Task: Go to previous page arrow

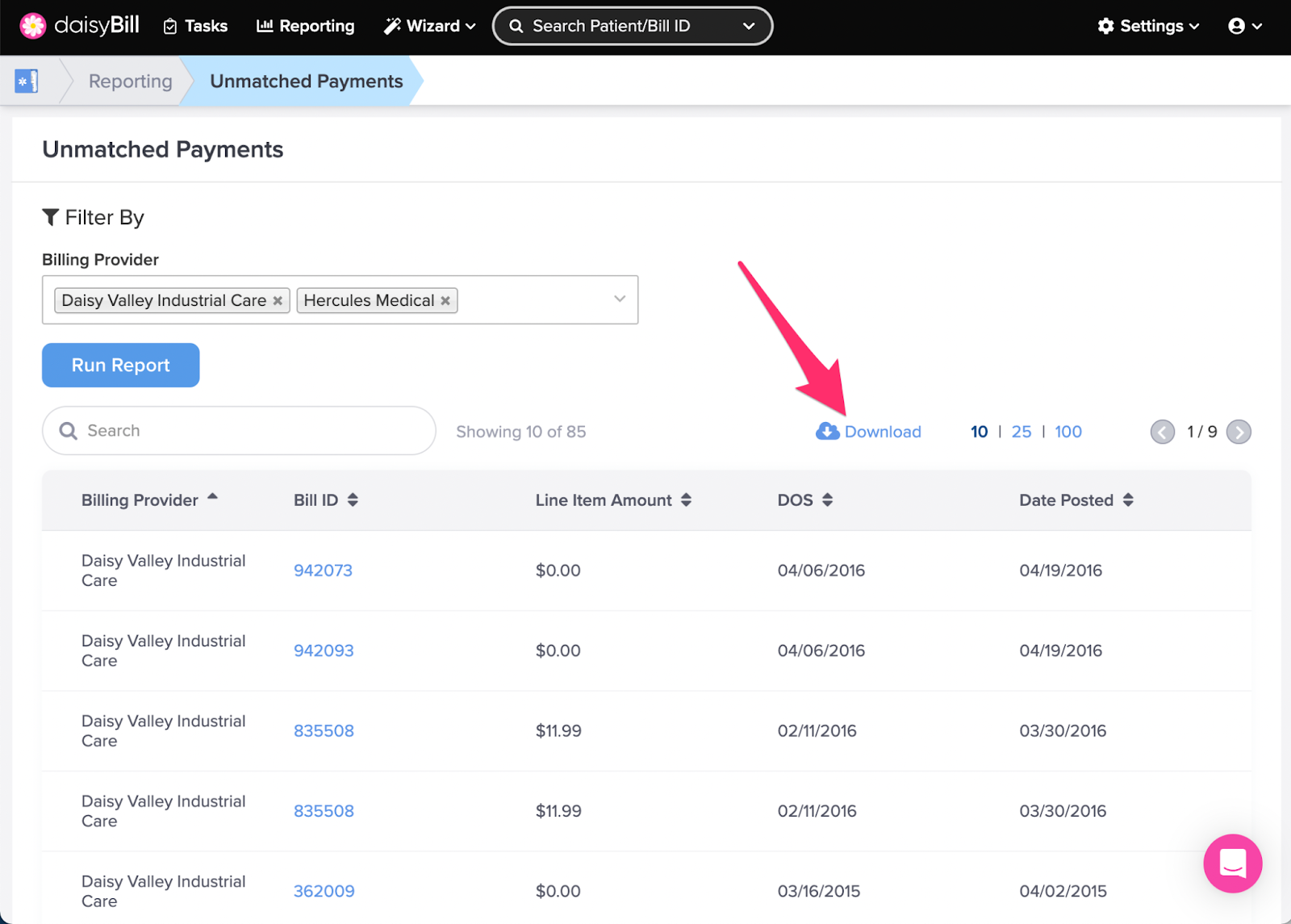Action: pyautogui.click(x=1163, y=432)
